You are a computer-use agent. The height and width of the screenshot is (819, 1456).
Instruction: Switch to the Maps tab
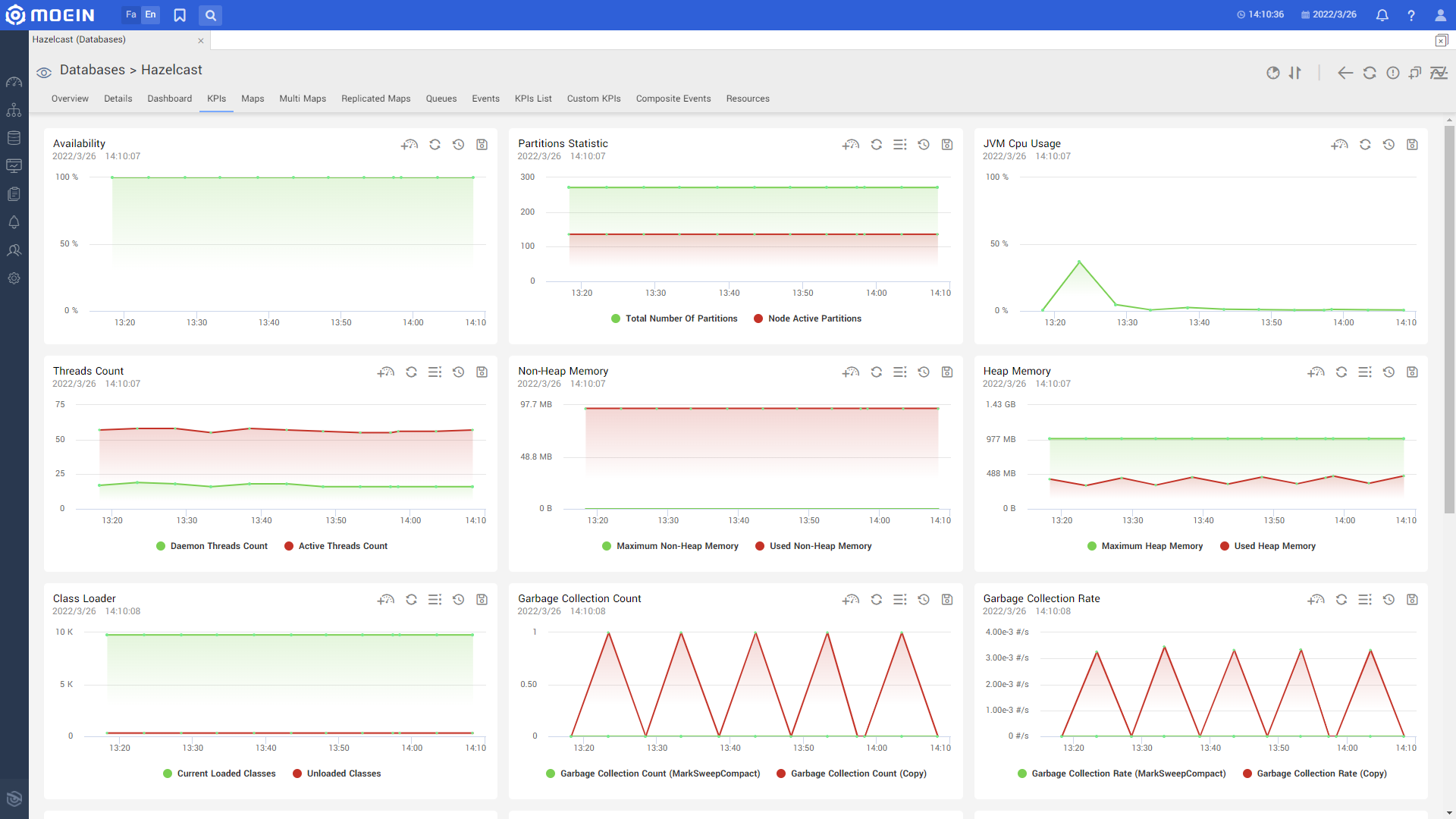tap(253, 99)
